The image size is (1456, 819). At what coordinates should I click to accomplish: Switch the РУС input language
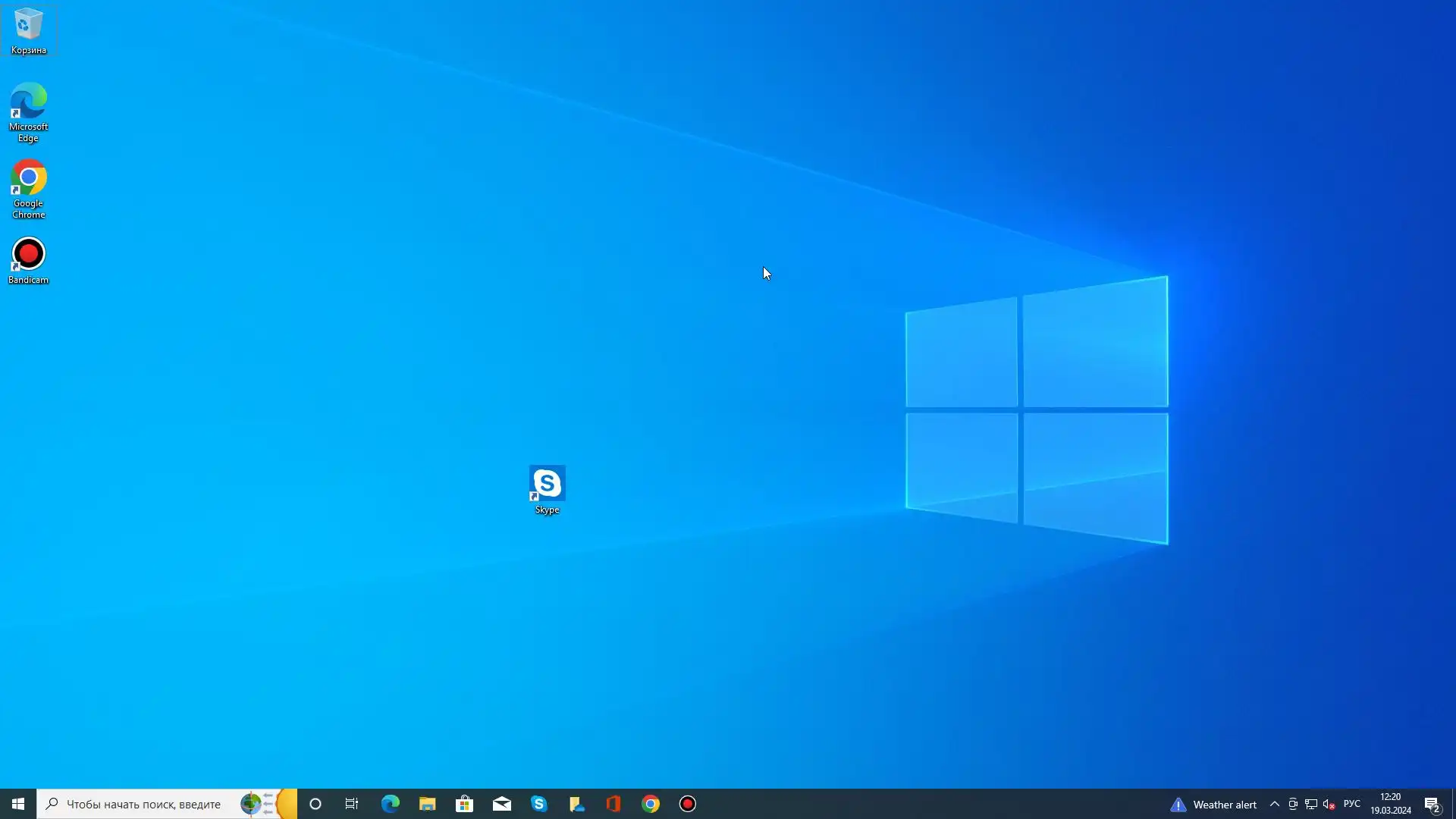(1351, 804)
